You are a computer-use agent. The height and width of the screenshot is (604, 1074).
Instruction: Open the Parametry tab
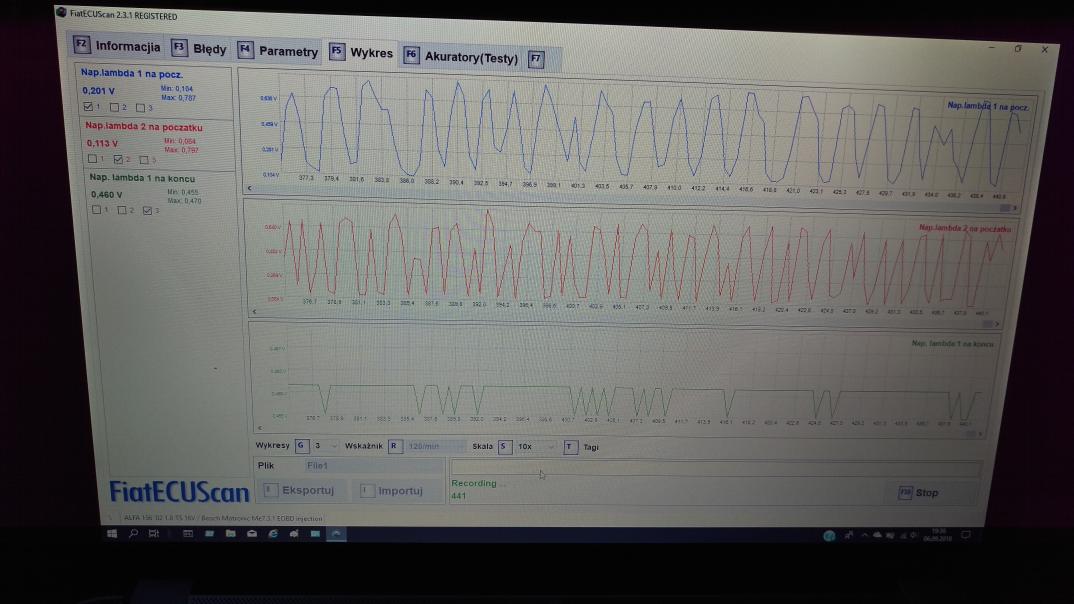tap(278, 51)
